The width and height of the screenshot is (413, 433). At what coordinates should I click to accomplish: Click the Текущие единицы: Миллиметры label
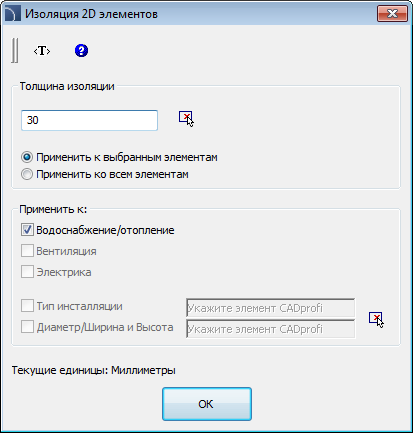click(94, 370)
